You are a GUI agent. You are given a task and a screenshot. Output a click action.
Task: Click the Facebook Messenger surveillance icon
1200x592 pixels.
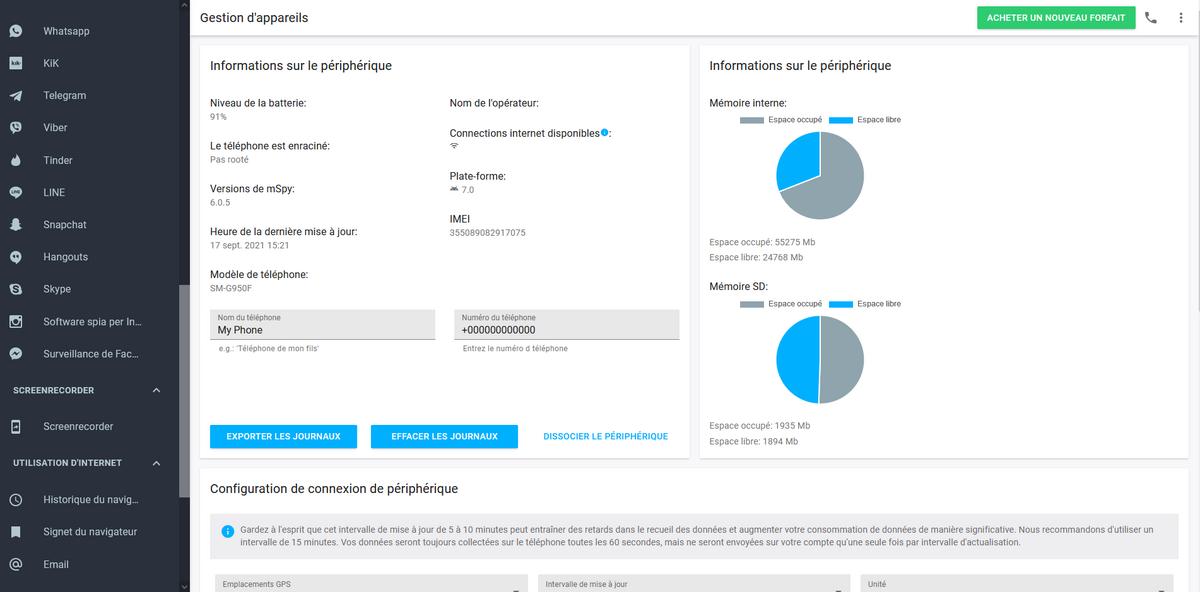(16, 354)
